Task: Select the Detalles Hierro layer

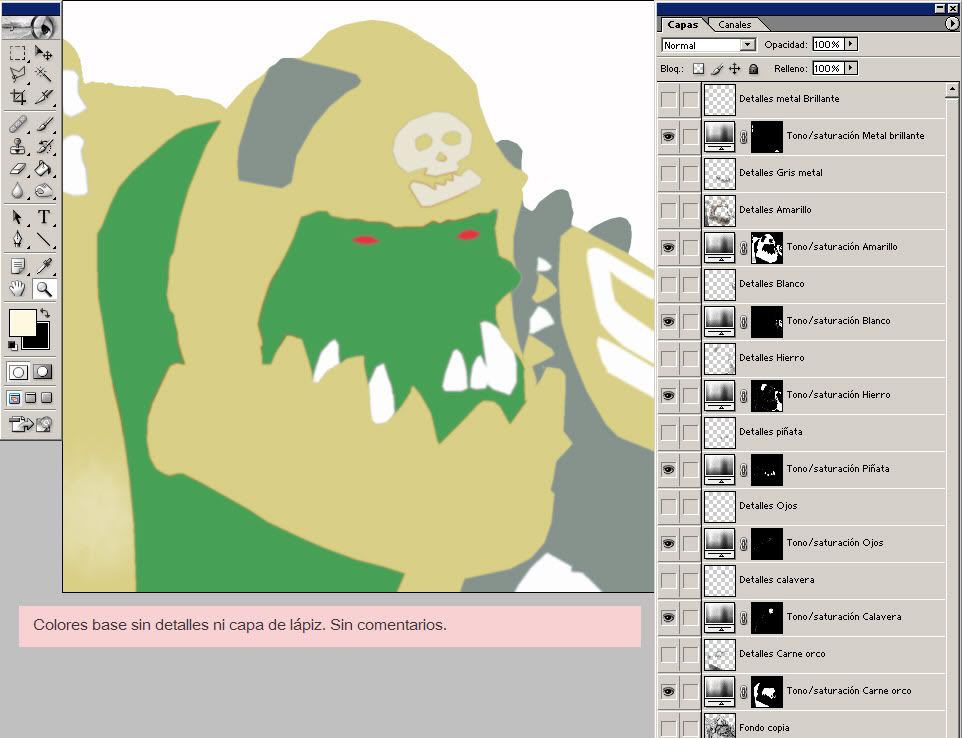Action: [823, 358]
